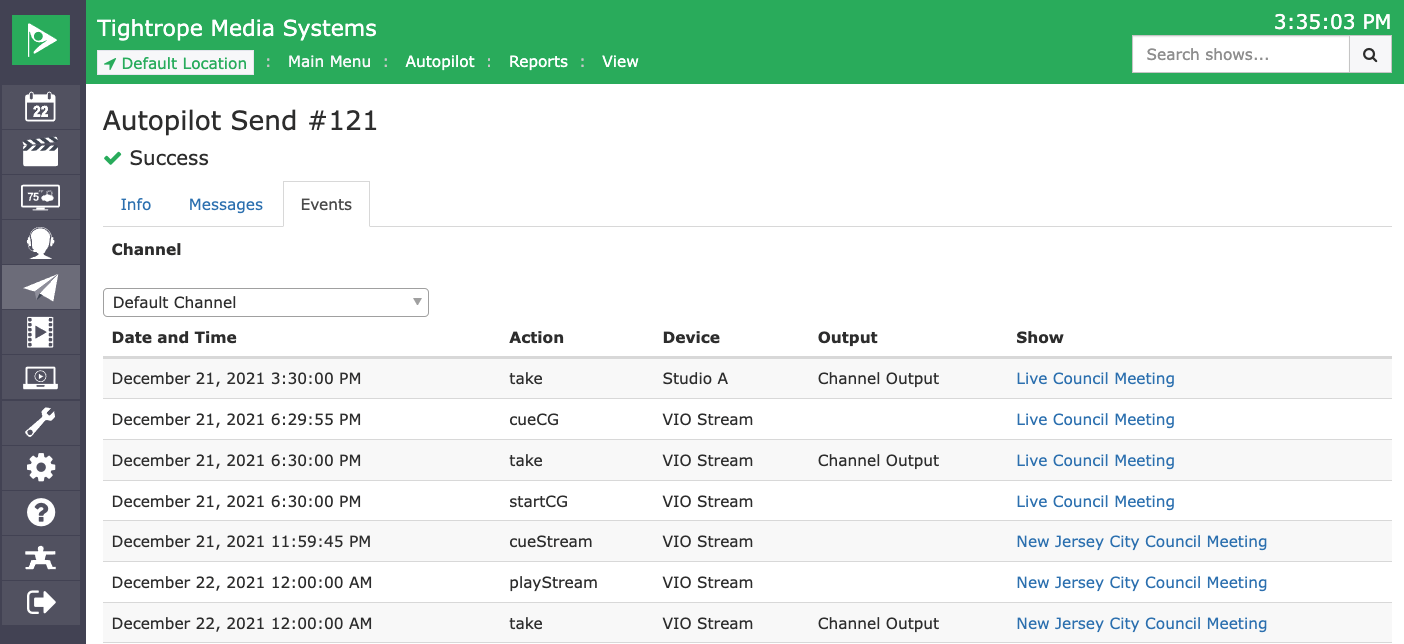Image resolution: width=1404 pixels, height=644 pixels.
Task: Open the clapperboard shows icon
Action: pos(41,152)
